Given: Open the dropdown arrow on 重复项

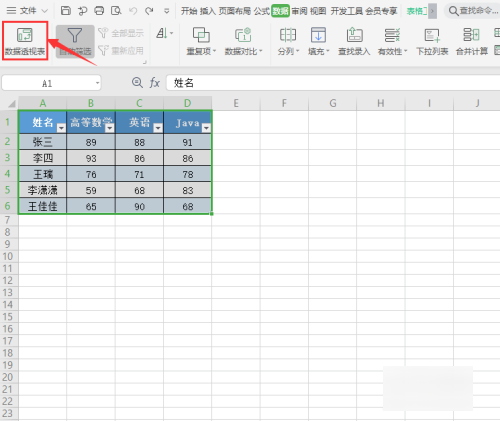Looking at the screenshot, I should click(x=215, y=51).
